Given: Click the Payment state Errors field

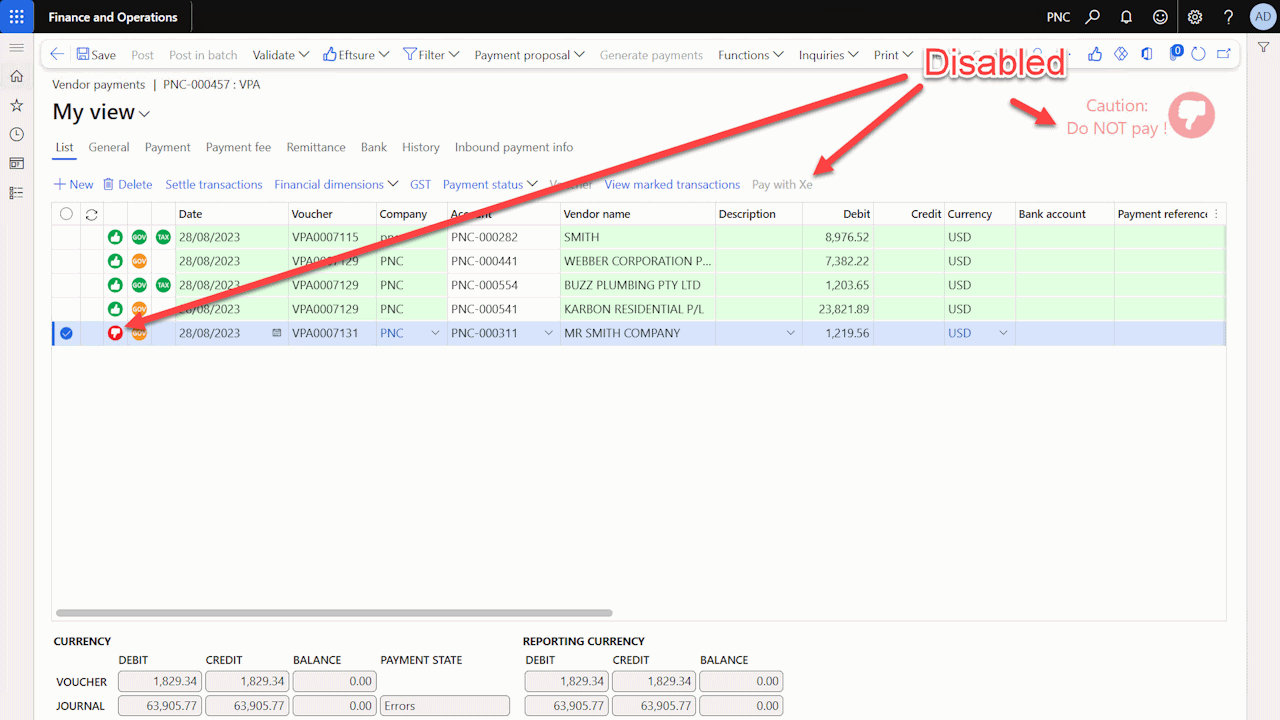Looking at the screenshot, I should pyautogui.click(x=445, y=706).
